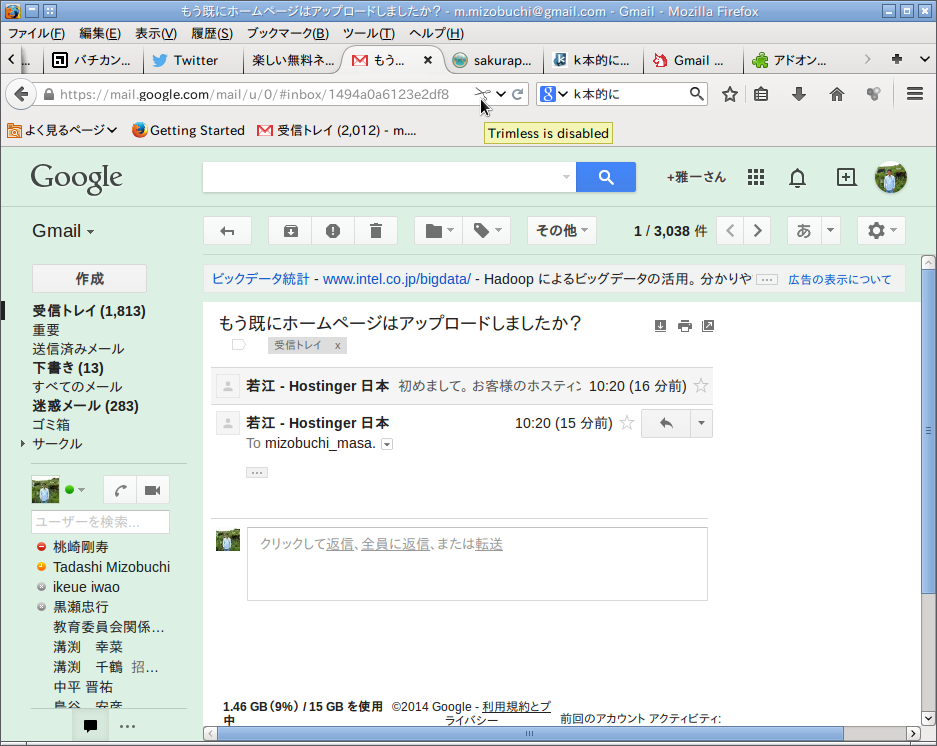Screen dimensions: 937x746
Task: Open account profile picture menu
Action: click(x=890, y=177)
